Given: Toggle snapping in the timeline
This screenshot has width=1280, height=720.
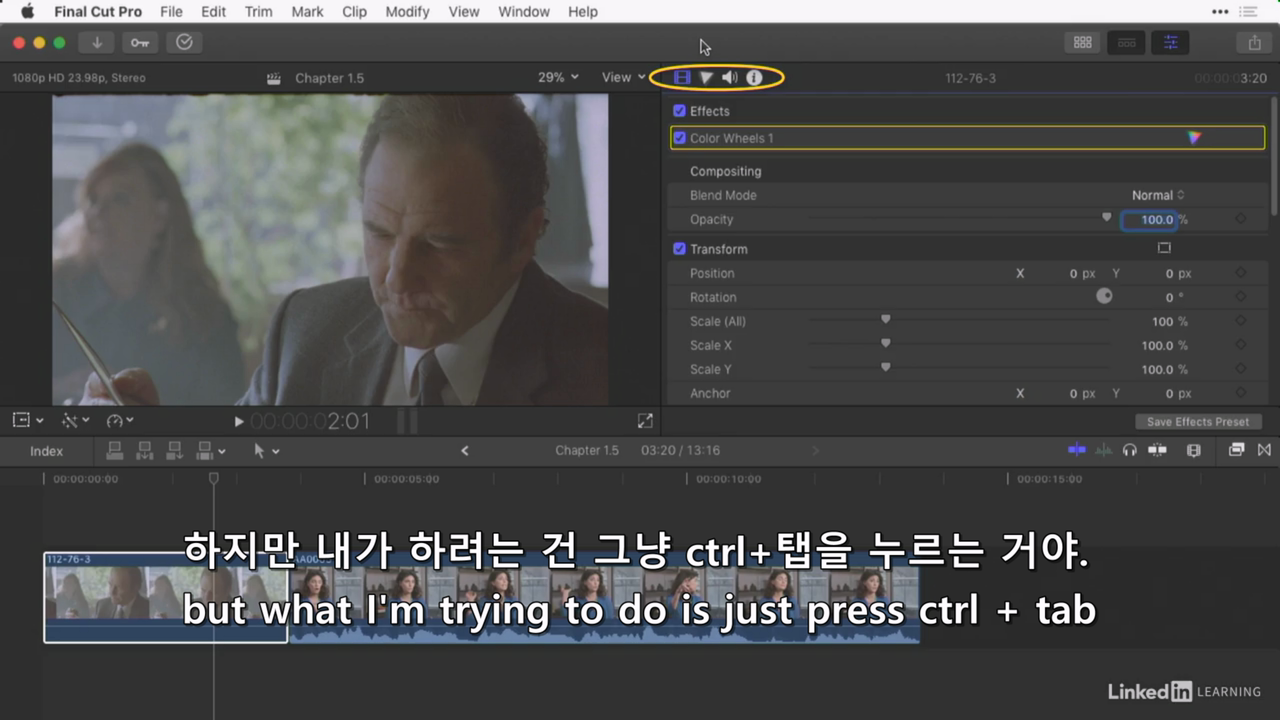Looking at the screenshot, I should pos(1157,450).
